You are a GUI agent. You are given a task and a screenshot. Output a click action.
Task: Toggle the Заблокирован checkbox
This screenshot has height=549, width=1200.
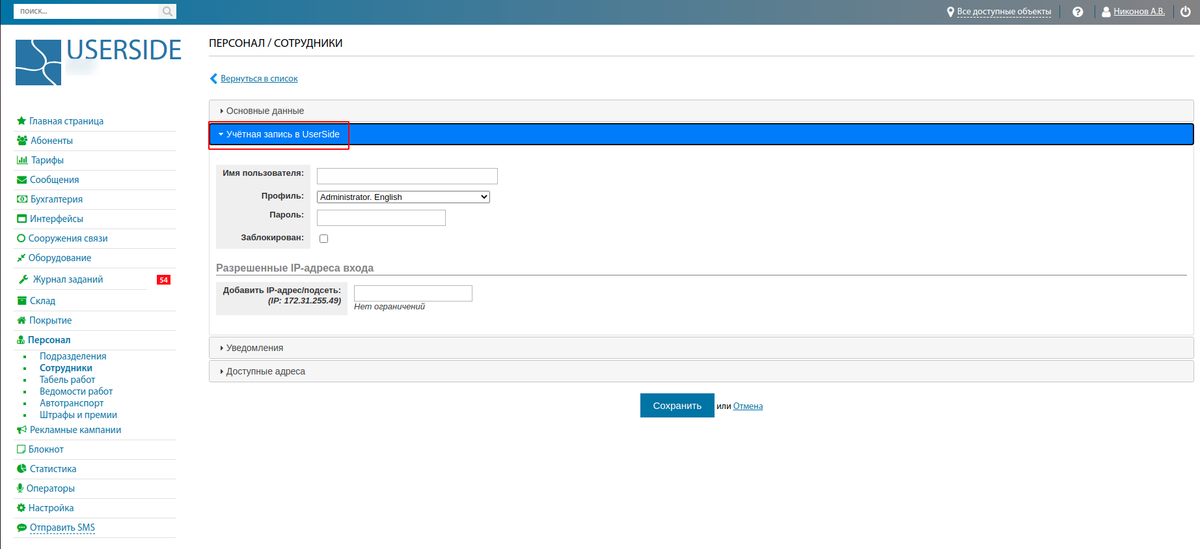click(323, 238)
